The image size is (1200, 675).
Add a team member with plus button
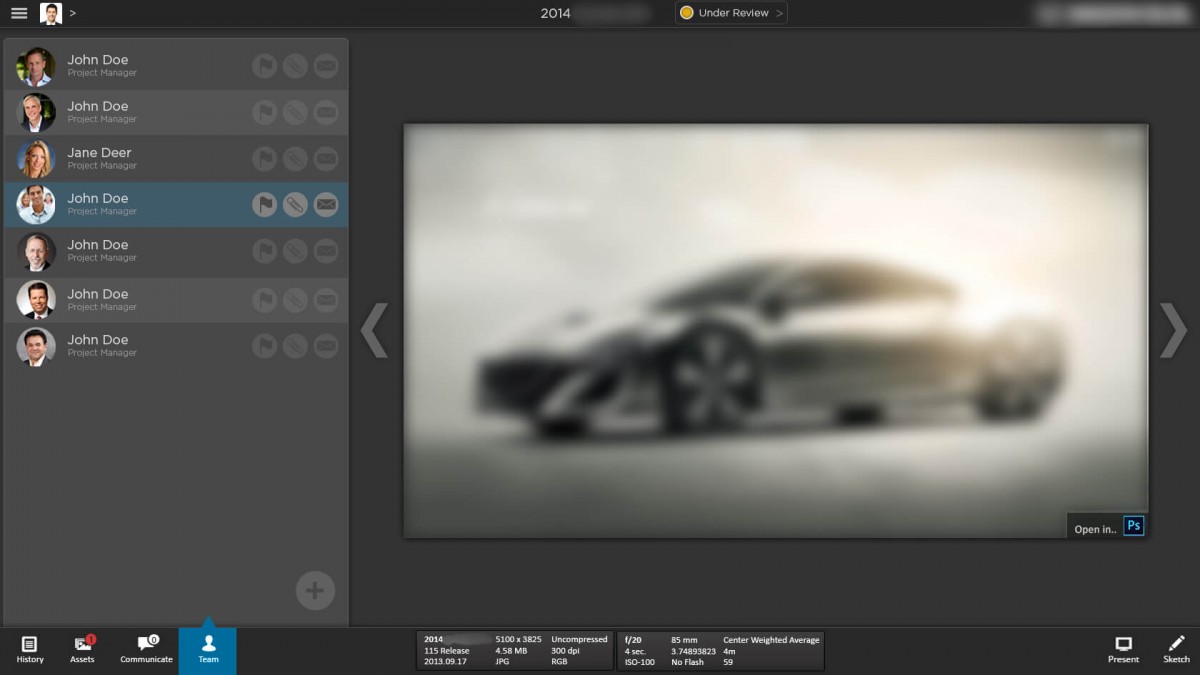[315, 590]
